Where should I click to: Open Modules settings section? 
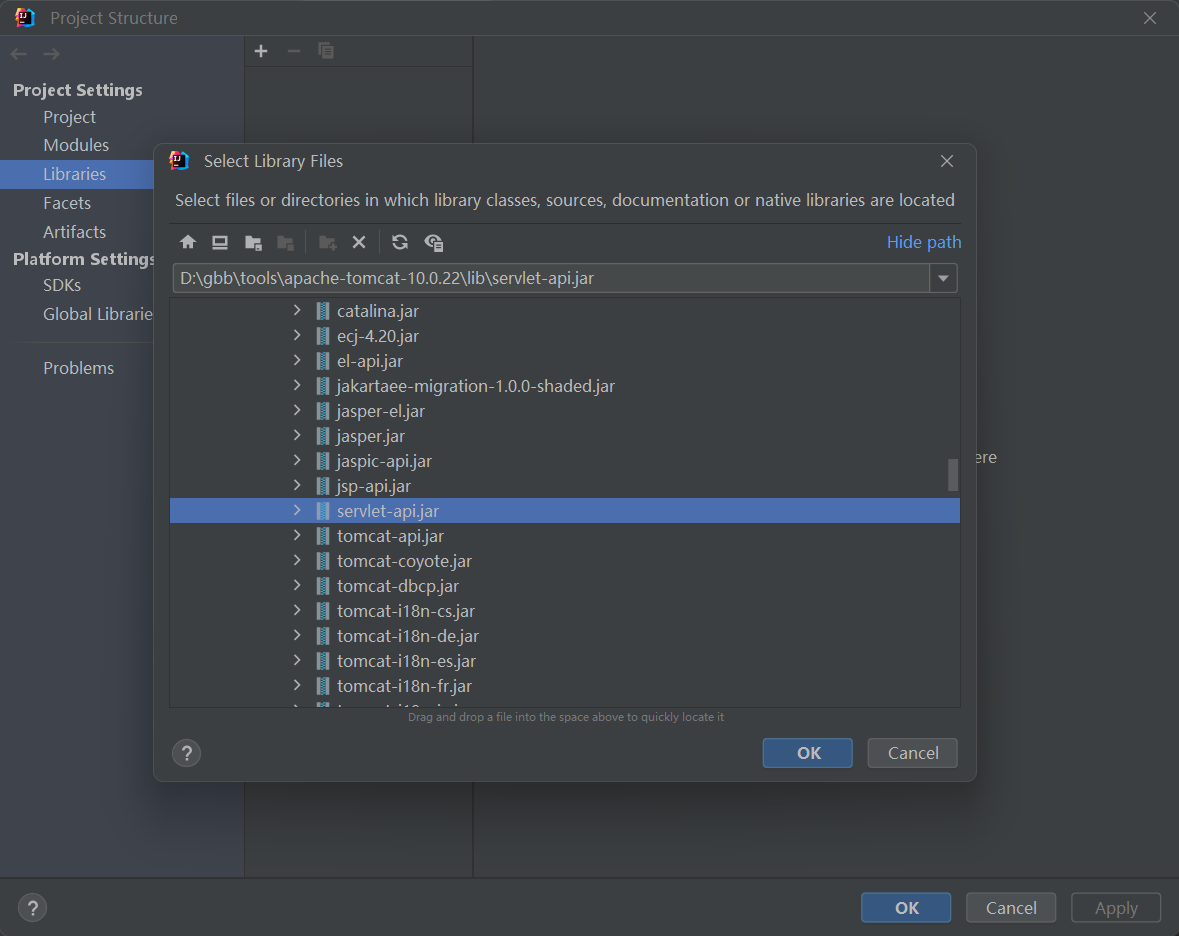click(x=76, y=145)
